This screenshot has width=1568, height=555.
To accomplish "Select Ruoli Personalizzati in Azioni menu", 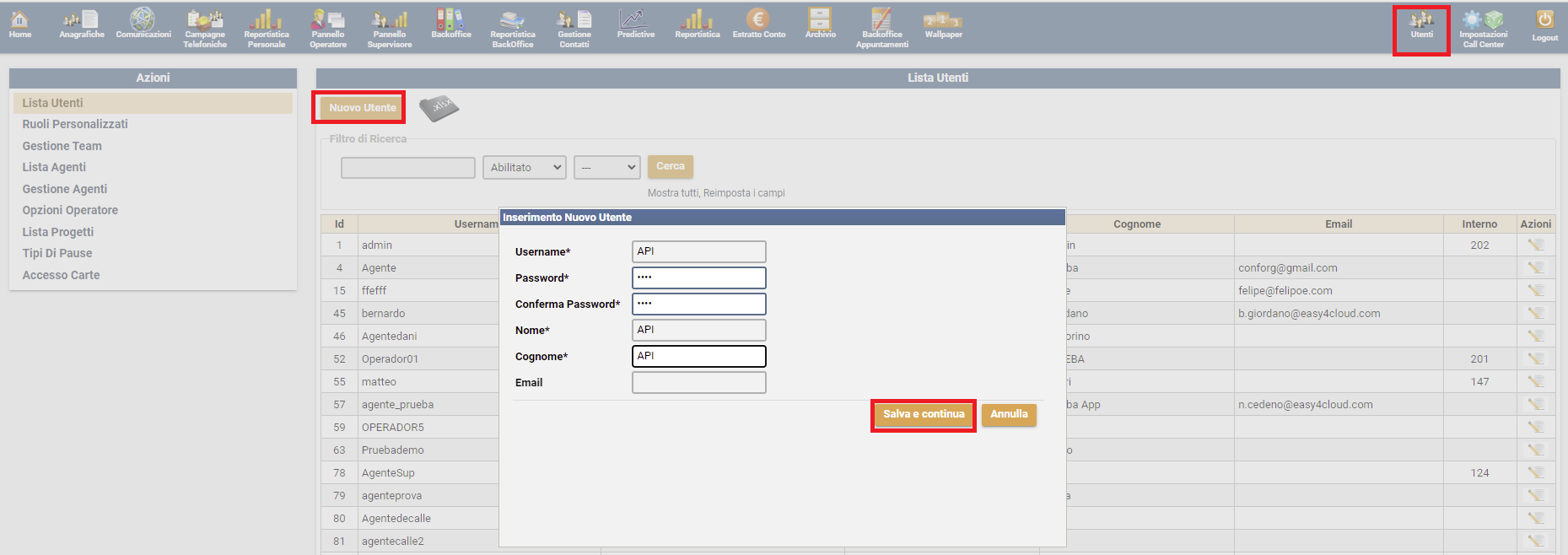I will pyautogui.click(x=75, y=124).
